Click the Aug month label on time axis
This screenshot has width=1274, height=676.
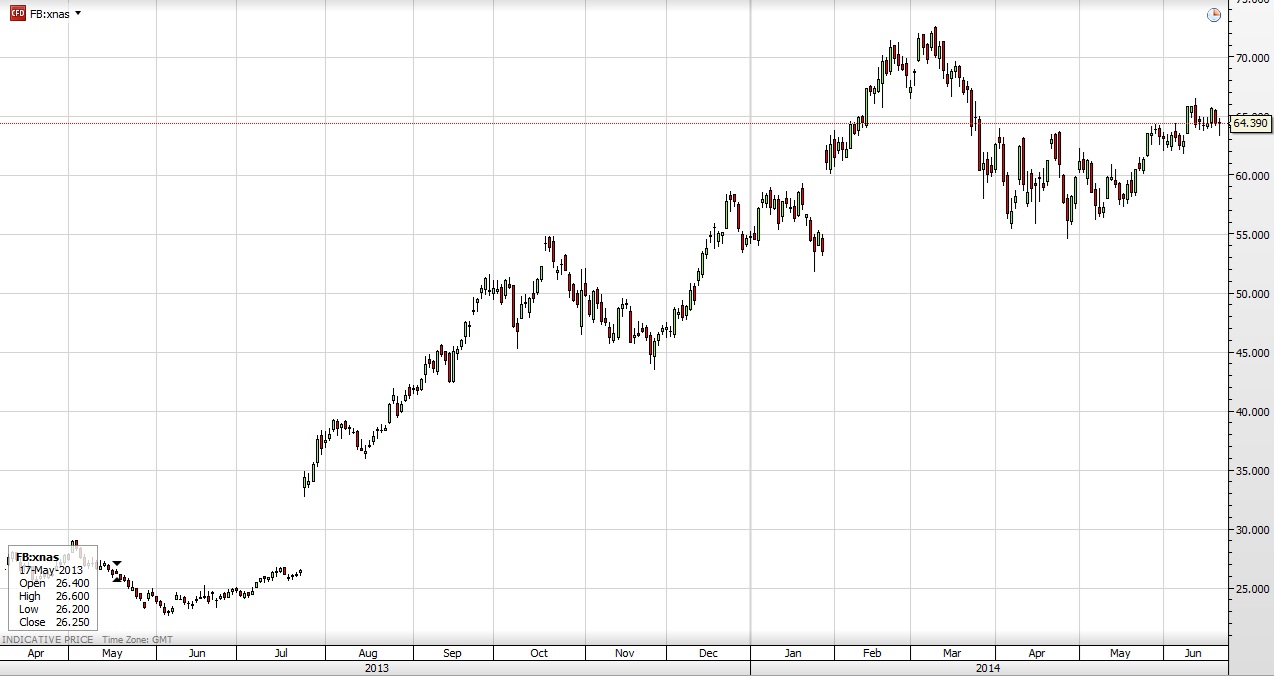coord(368,653)
